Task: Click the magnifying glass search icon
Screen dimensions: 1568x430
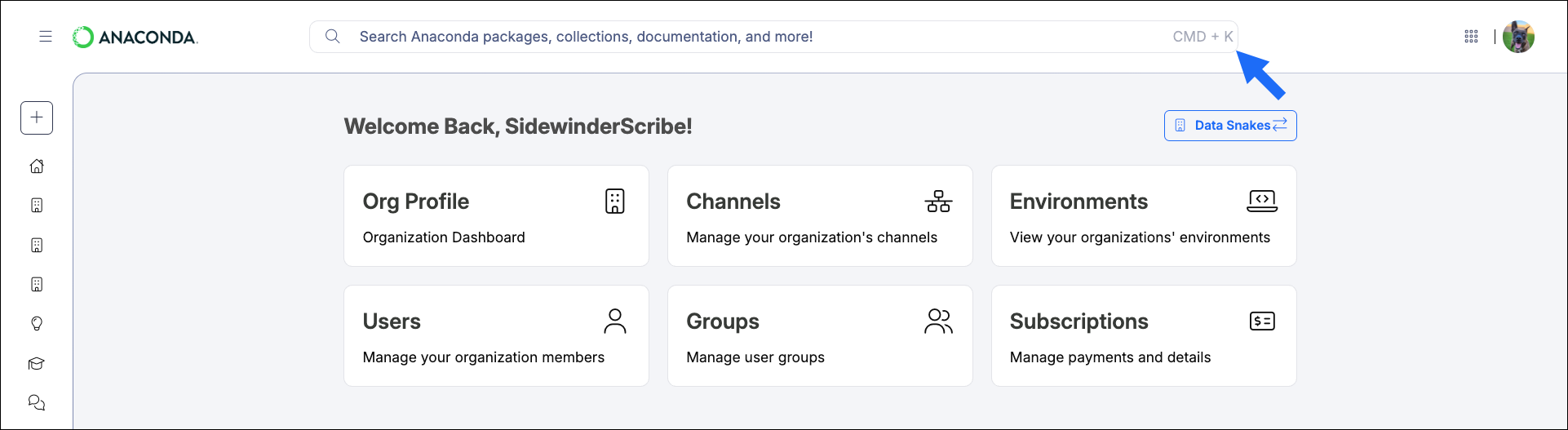Action: point(332,37)
